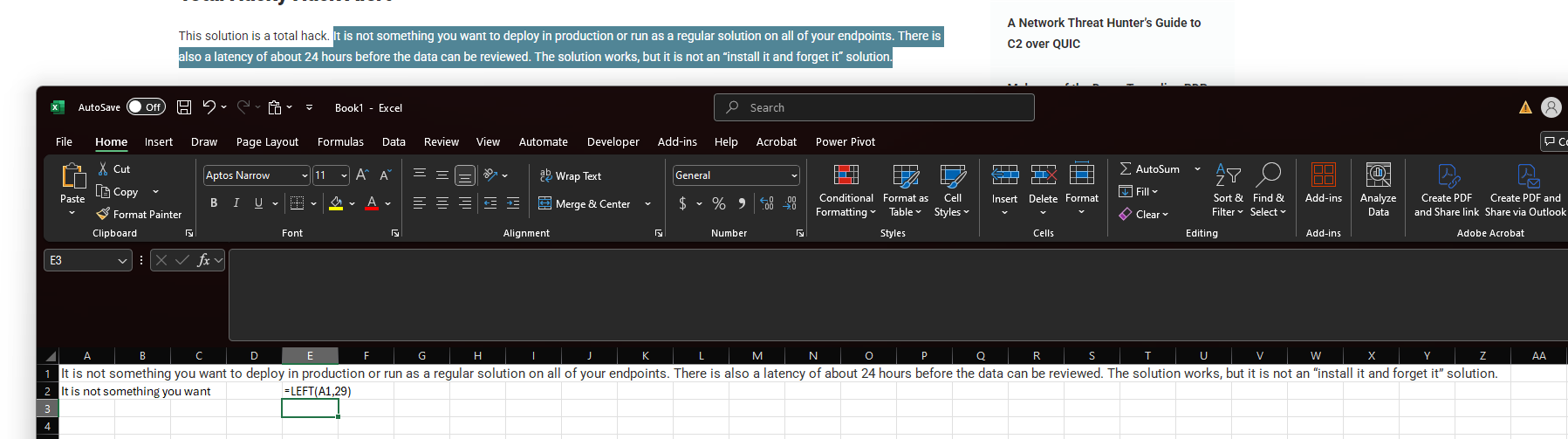
Task: Toggle Wrap Text for the cell
Action: pos(571,176)
